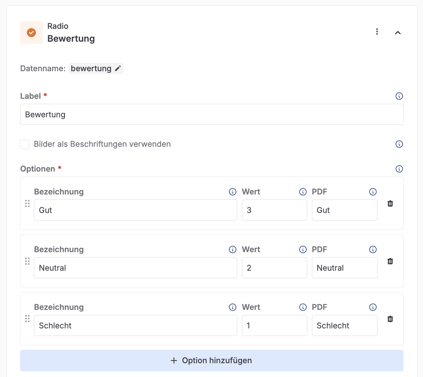Show PDF info in Gut row
The width and height of the screenshot is (423, 377).
pyautogui.click(x=373, y=192)
